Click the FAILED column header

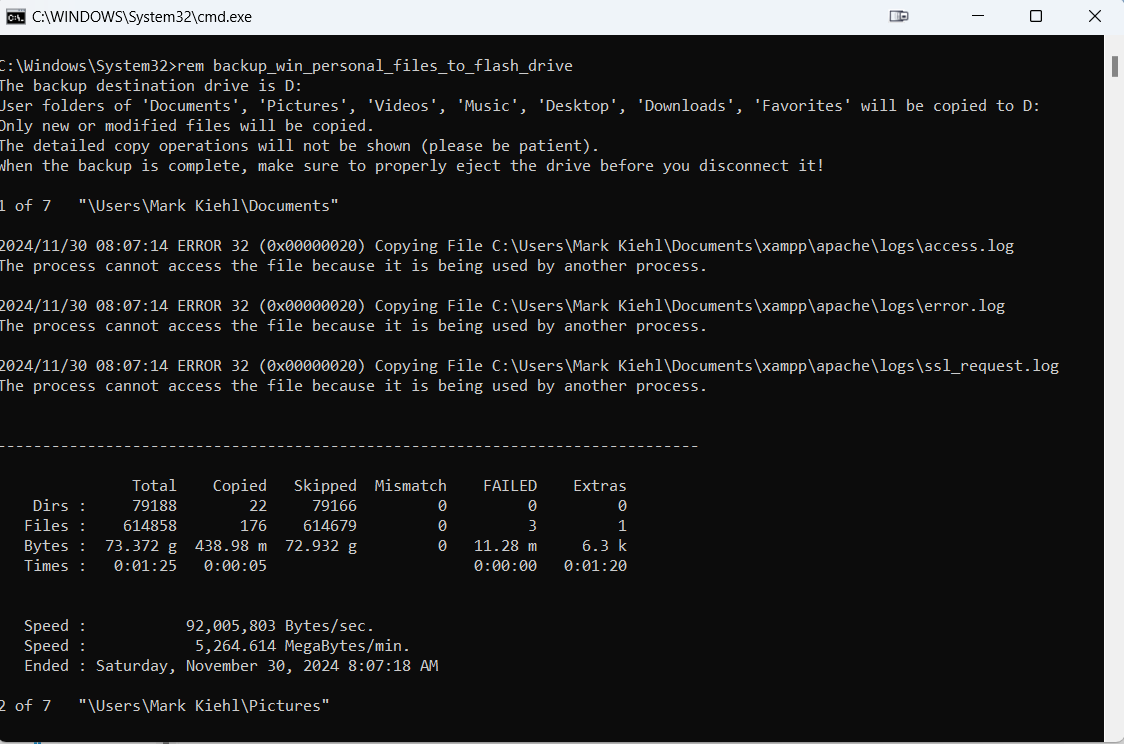click(510, 485)
